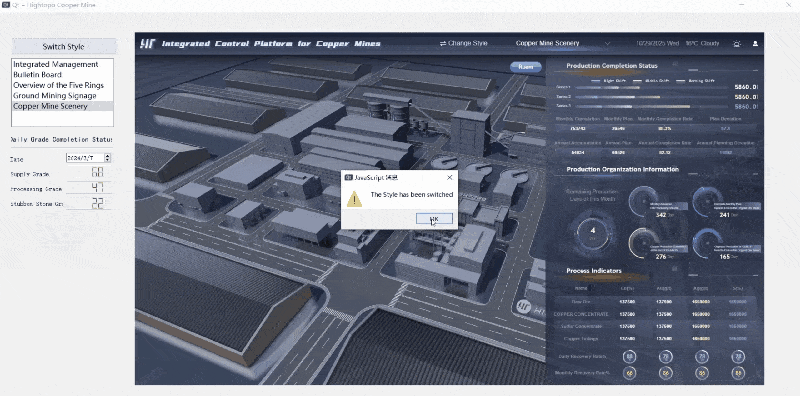Select Copper Mine Scenery in the list

click(62, 106)
